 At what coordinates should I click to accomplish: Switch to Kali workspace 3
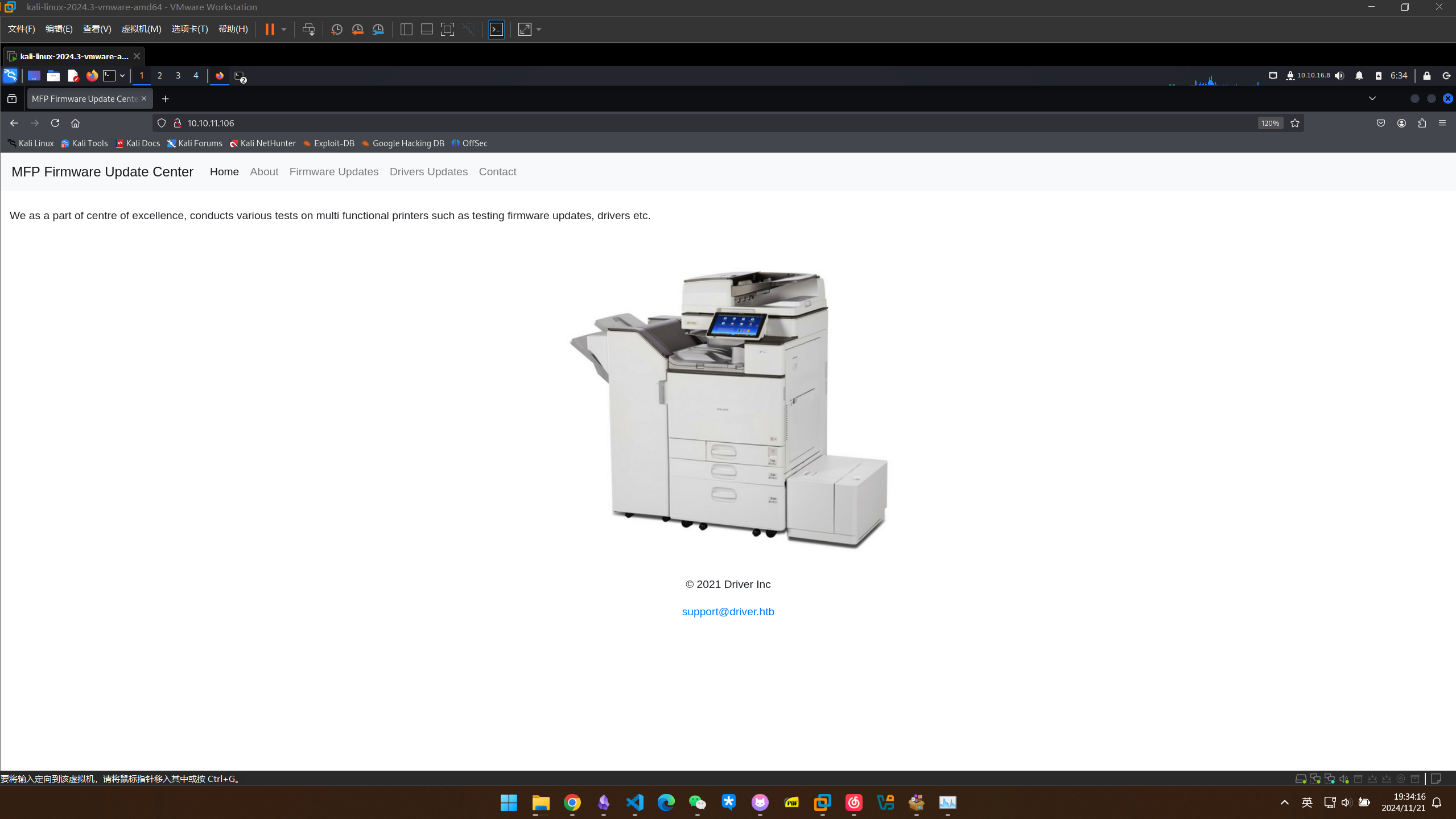178,76
